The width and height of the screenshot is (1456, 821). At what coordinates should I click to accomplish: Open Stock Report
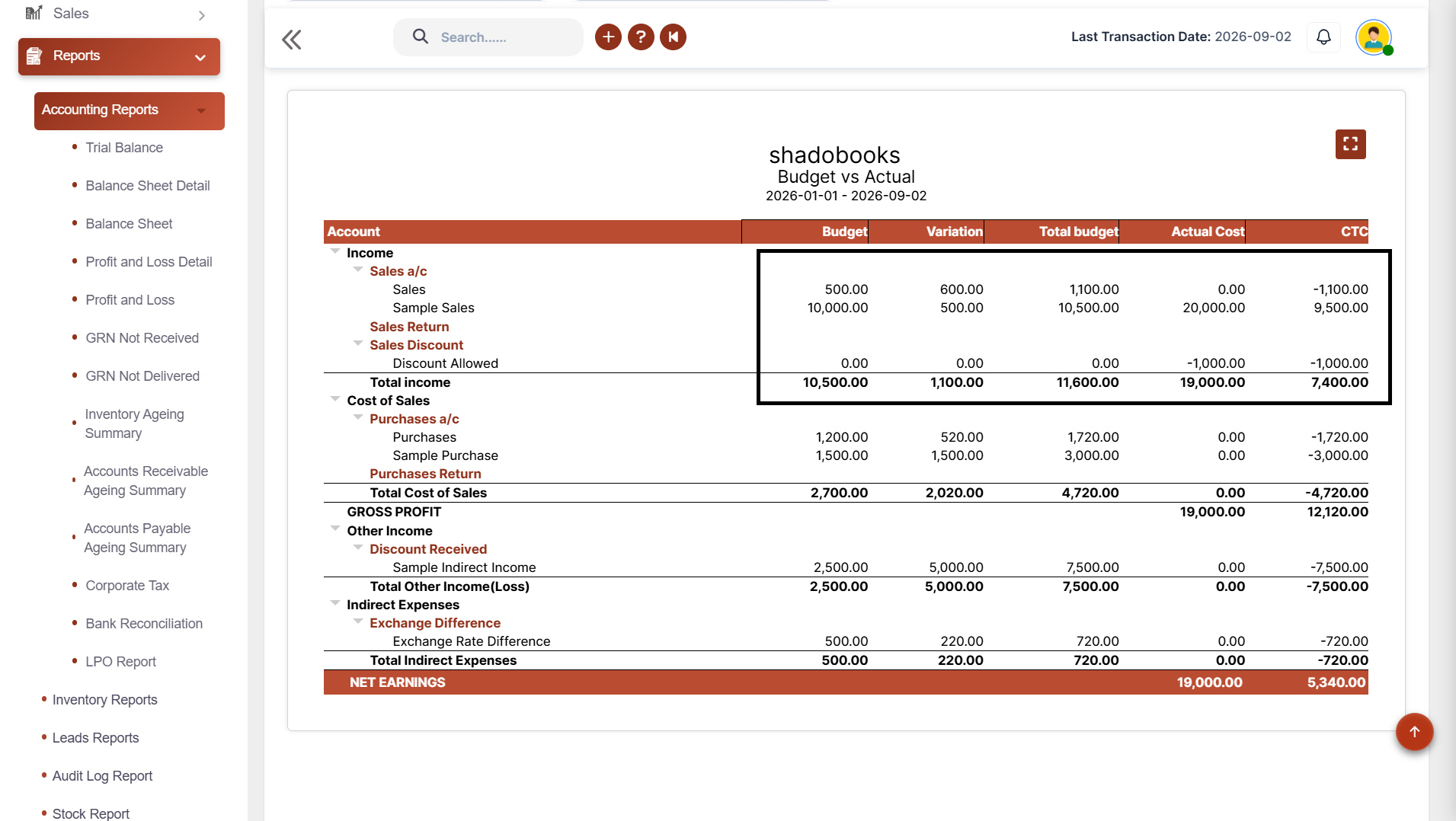(91, 813)
